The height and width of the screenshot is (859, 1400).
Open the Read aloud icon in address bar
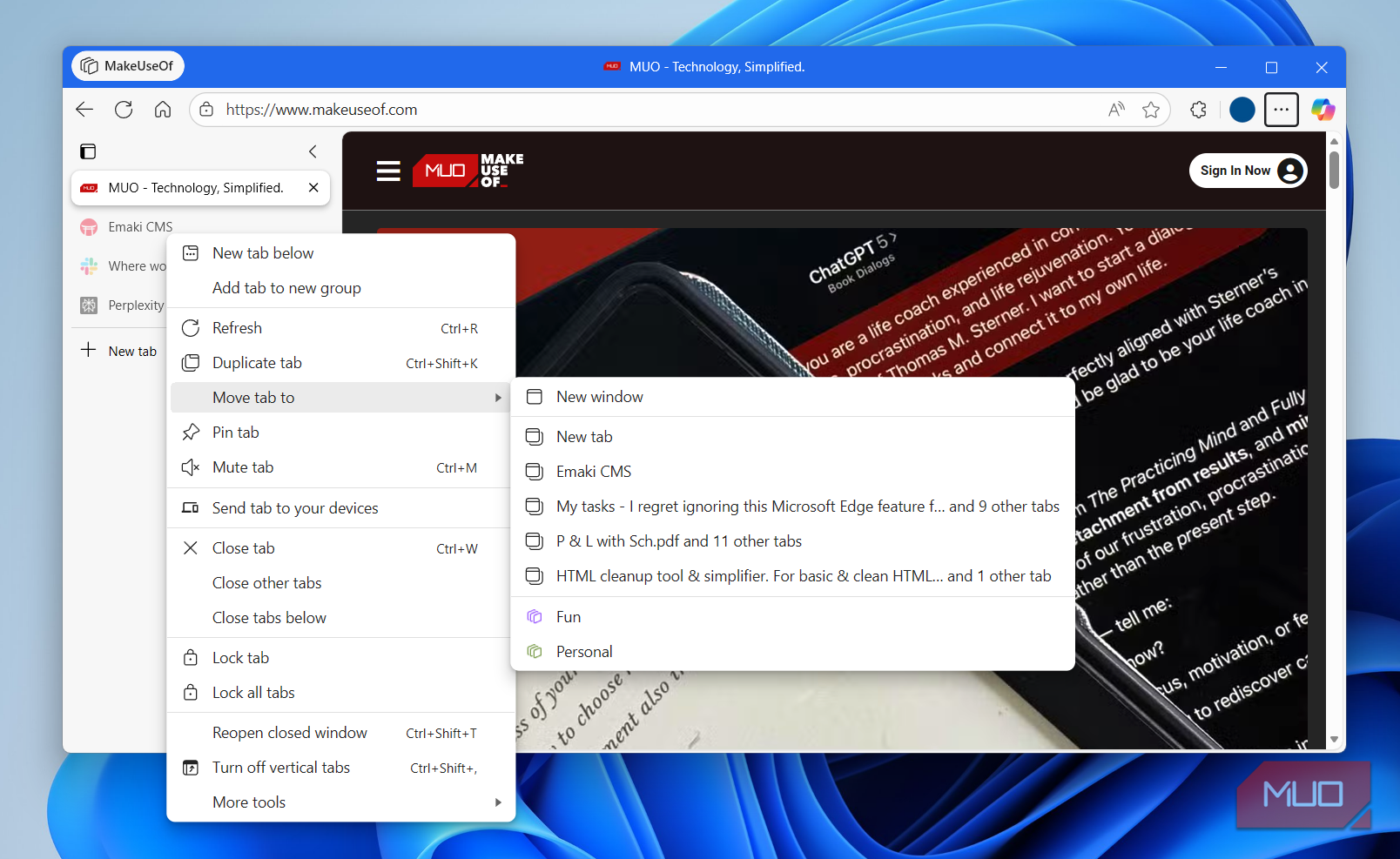click(1116, 110)
